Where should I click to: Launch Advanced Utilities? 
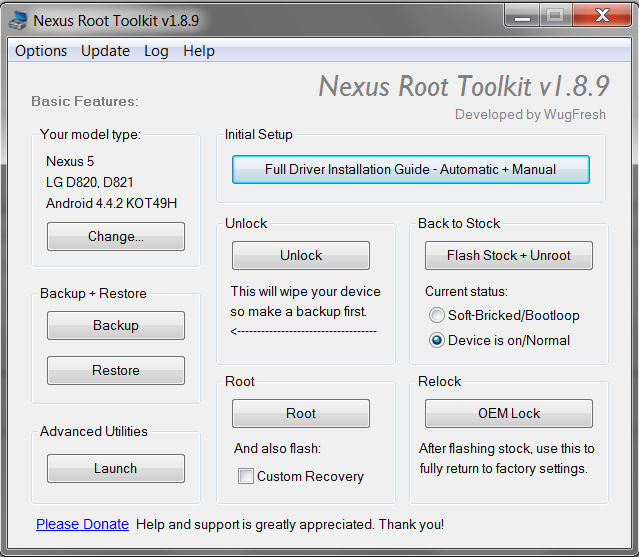click(116, 469)
